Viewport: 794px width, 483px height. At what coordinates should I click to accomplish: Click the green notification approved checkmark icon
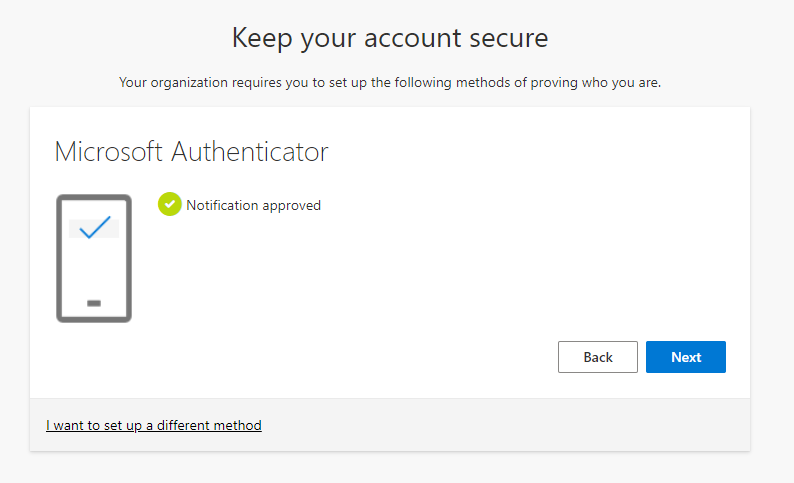click(169, 205)
